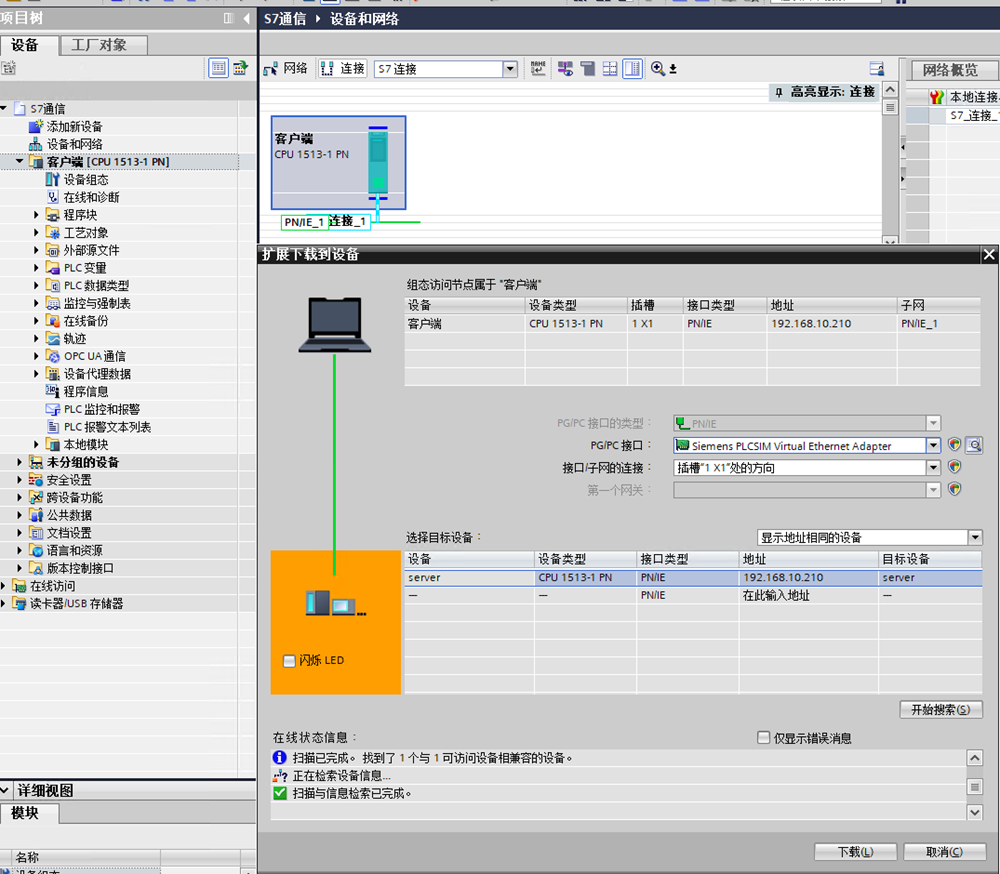Click the 连接 (Connections) toolbar button
The height and width of the screenshot is (874, 1000).
click(x=342, y=69)
